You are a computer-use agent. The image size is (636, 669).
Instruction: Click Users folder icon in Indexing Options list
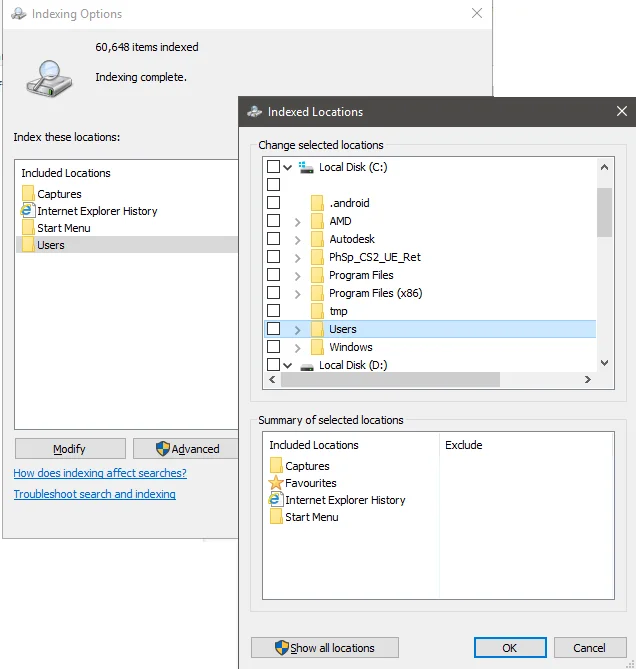pyautogui.click(x=28, y=245)
